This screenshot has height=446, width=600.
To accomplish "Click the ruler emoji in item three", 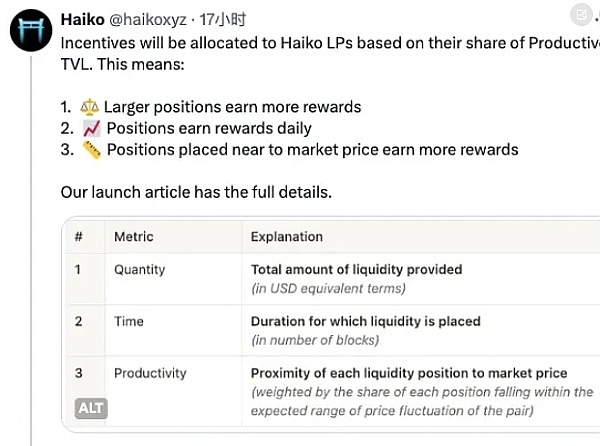I will (93, 150).
